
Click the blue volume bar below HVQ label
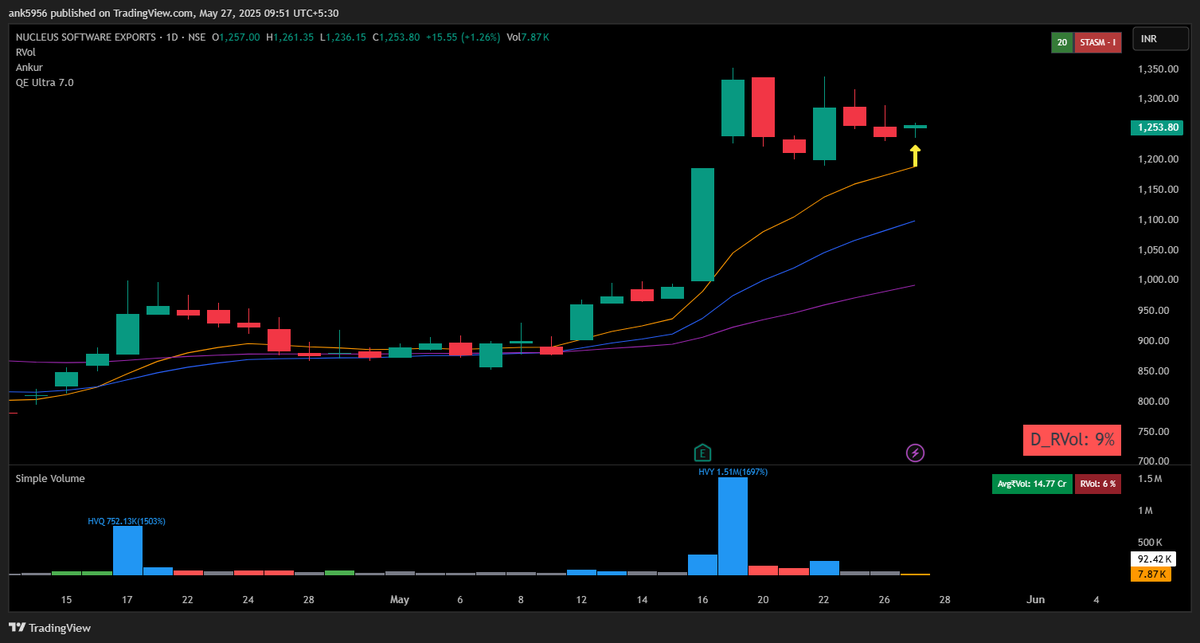(x=127, y=550)
